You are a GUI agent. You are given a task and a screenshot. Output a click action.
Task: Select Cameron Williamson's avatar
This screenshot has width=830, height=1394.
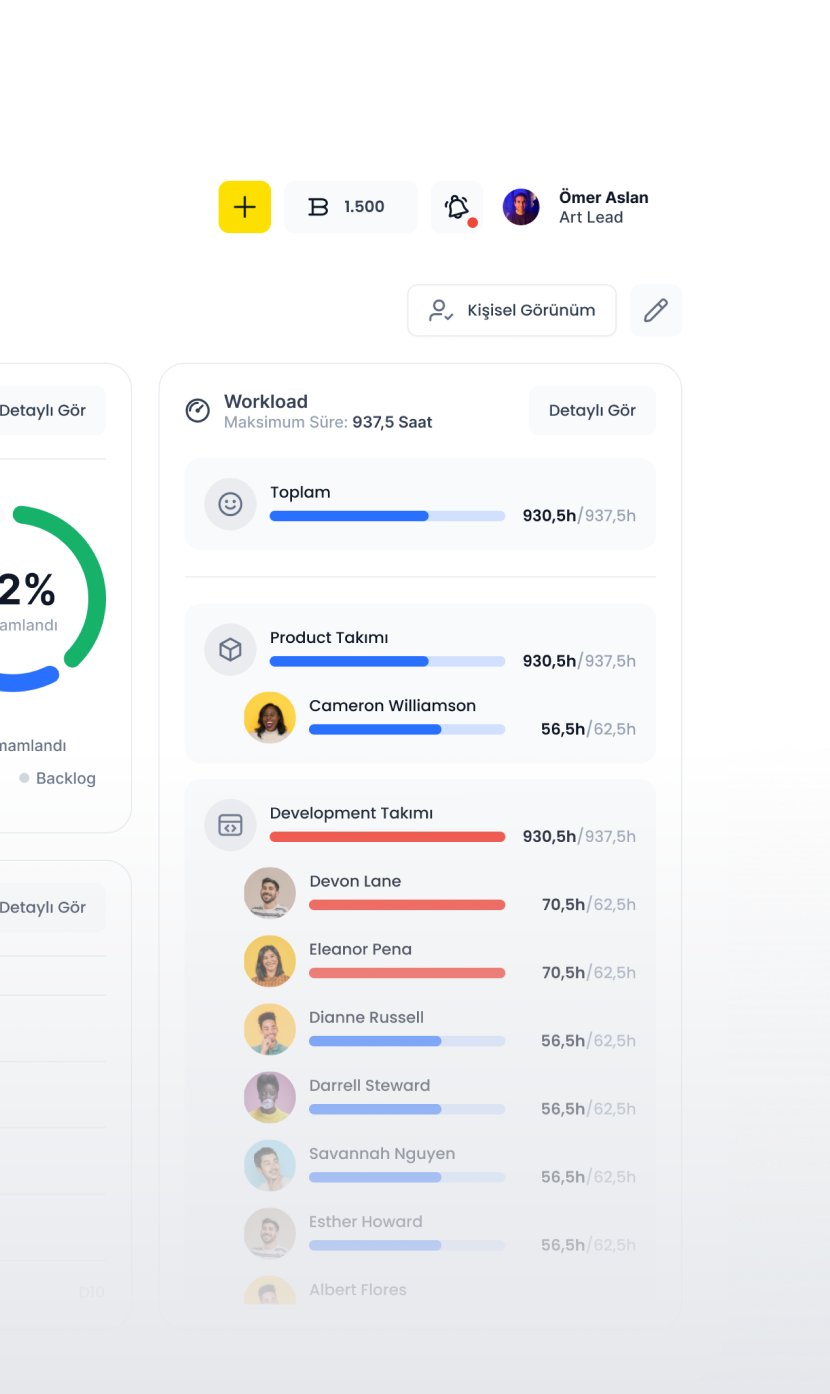pyautogui.click(x=270, y=717)
